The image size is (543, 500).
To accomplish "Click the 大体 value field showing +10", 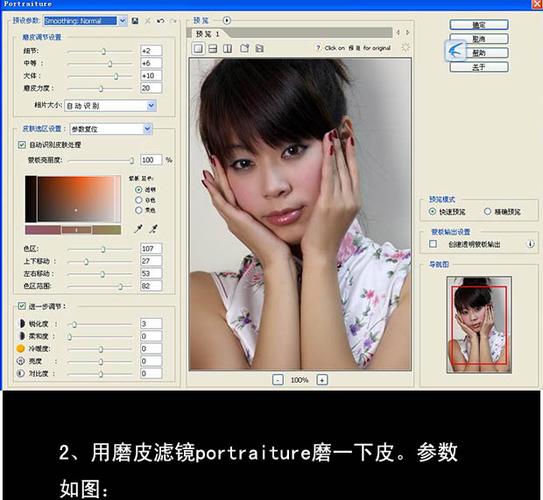I will [151, 75].
